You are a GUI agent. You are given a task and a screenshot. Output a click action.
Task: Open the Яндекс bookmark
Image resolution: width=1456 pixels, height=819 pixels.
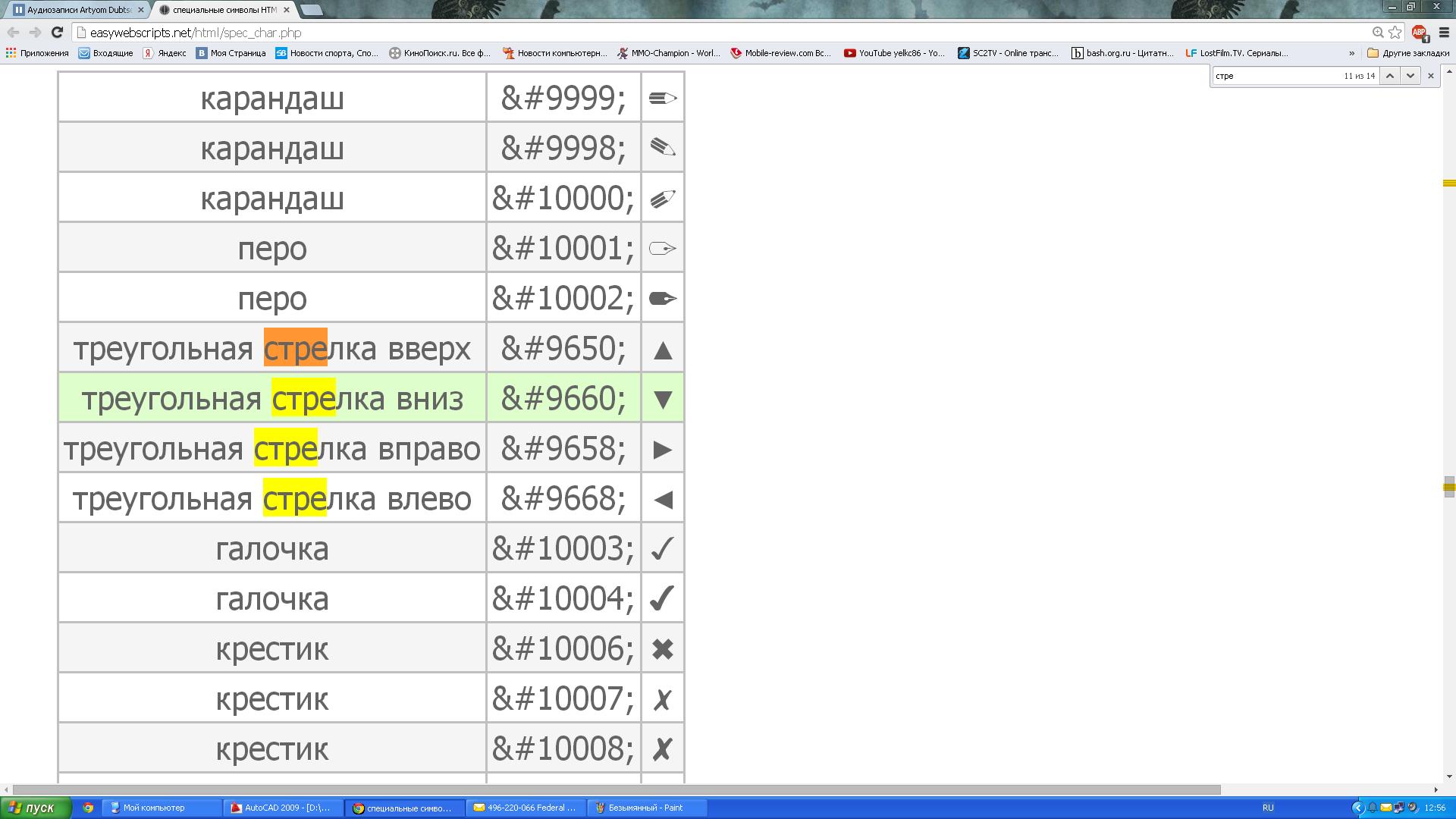(x=165, y=53)
